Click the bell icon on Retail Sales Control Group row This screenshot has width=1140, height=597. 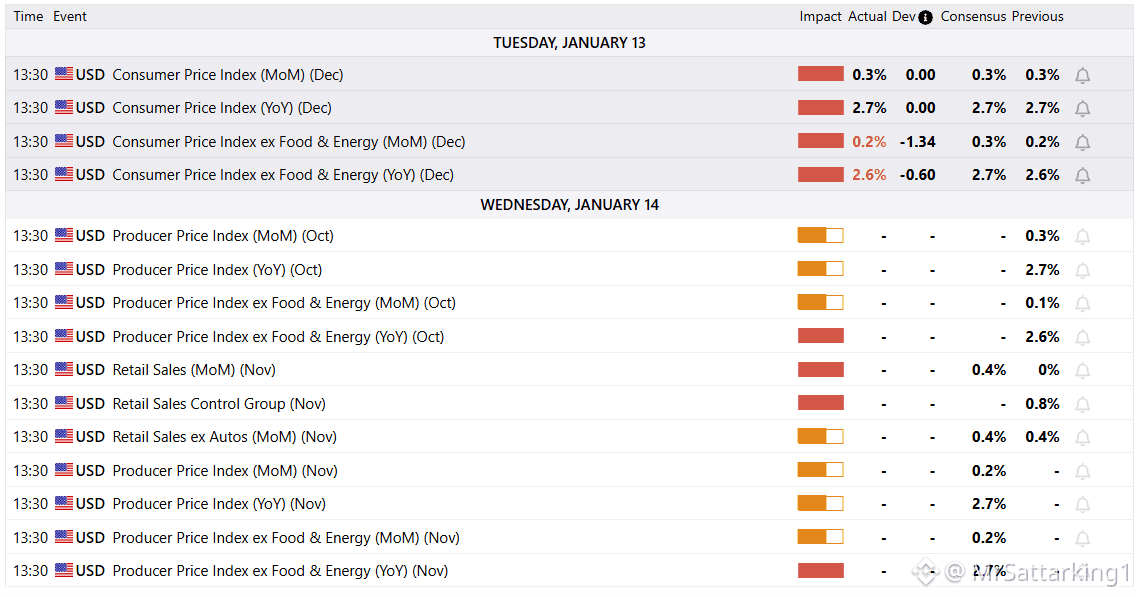pyautogui.click(x=1082, y=404)
